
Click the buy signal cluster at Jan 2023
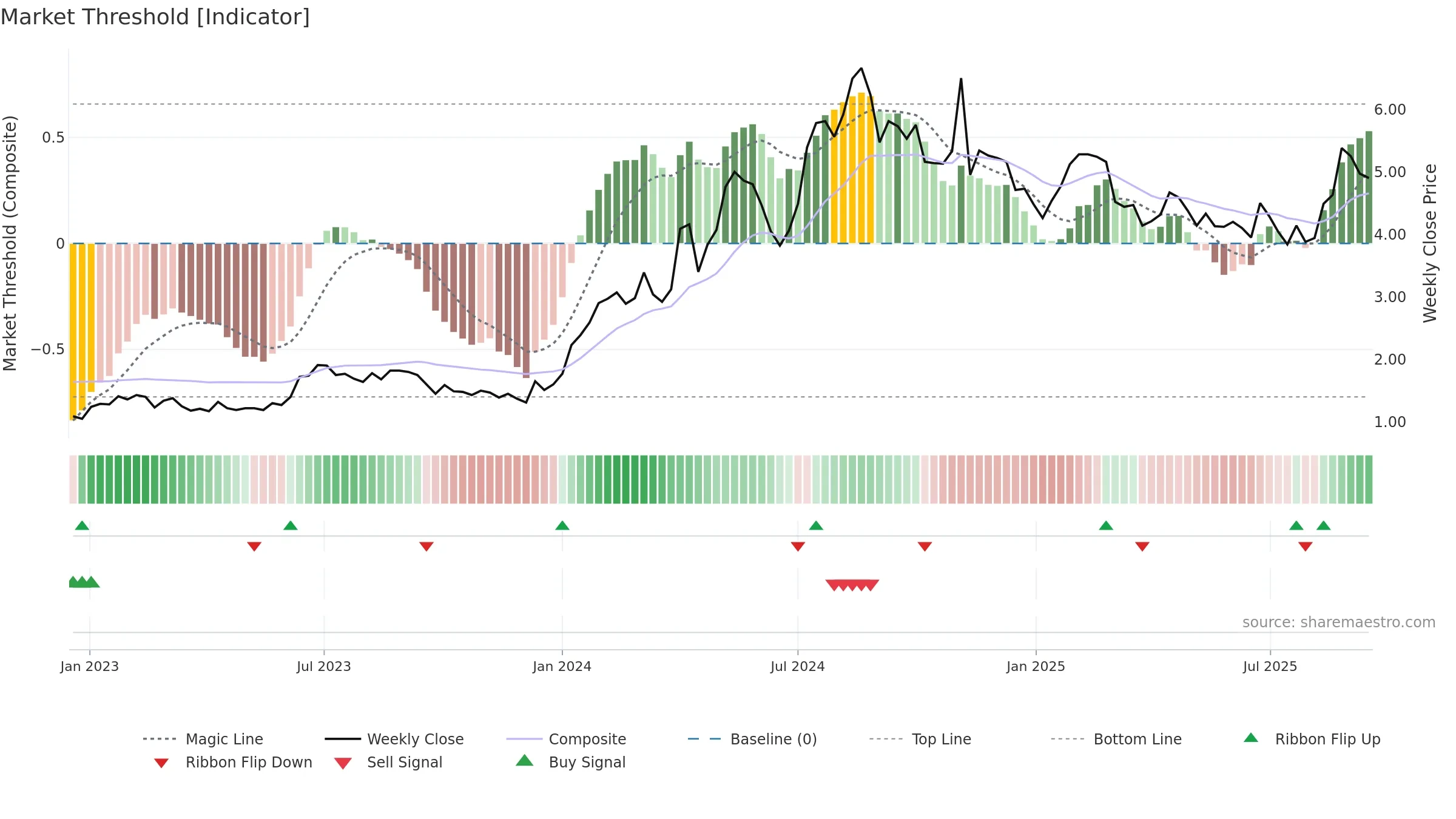(84, 582)
